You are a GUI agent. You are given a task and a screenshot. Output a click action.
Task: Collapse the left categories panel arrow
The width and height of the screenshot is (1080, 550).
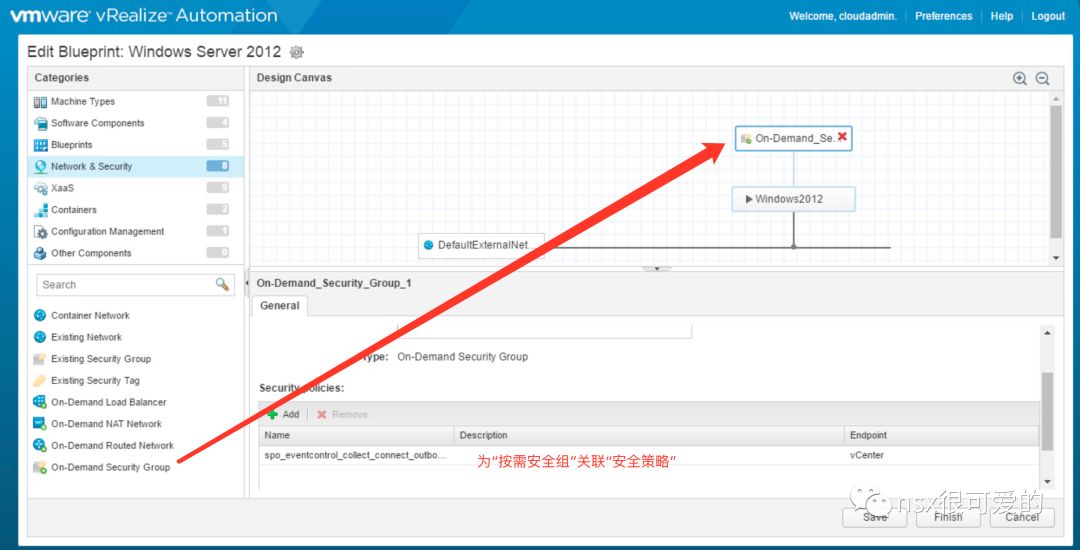247,284
